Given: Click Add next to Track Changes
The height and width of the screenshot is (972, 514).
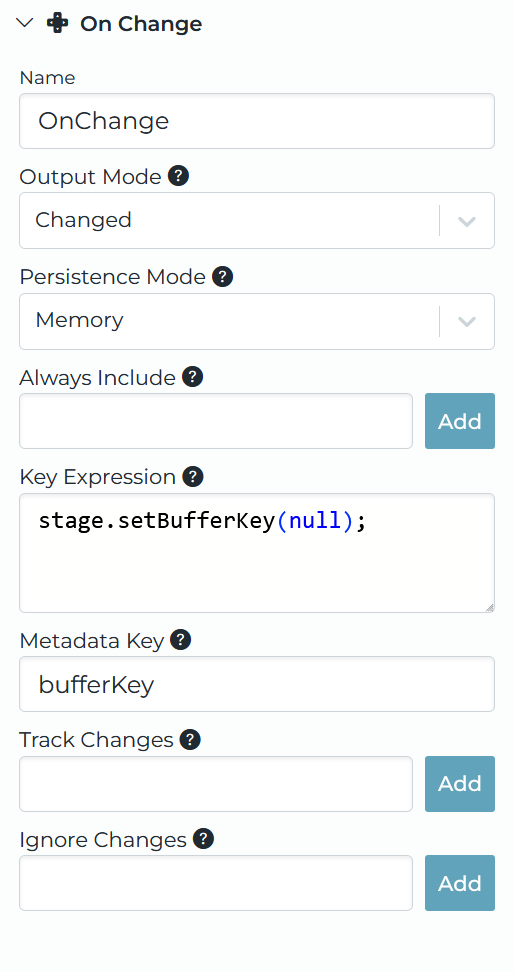Looking at the screenshot, I should pyautogui.click(x=460, y=784).
